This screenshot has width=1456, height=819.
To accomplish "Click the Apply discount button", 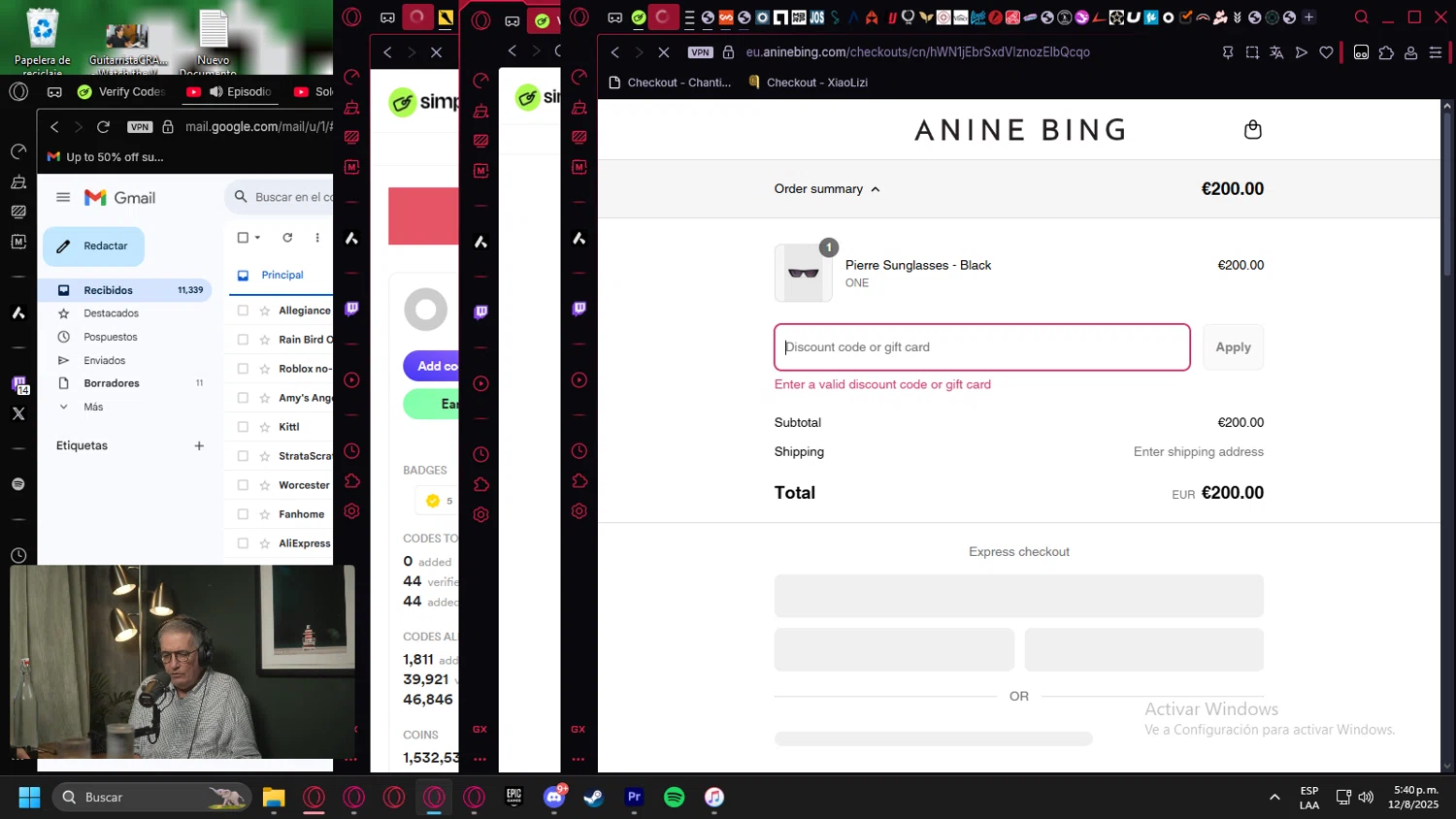I will [1233, 347].
